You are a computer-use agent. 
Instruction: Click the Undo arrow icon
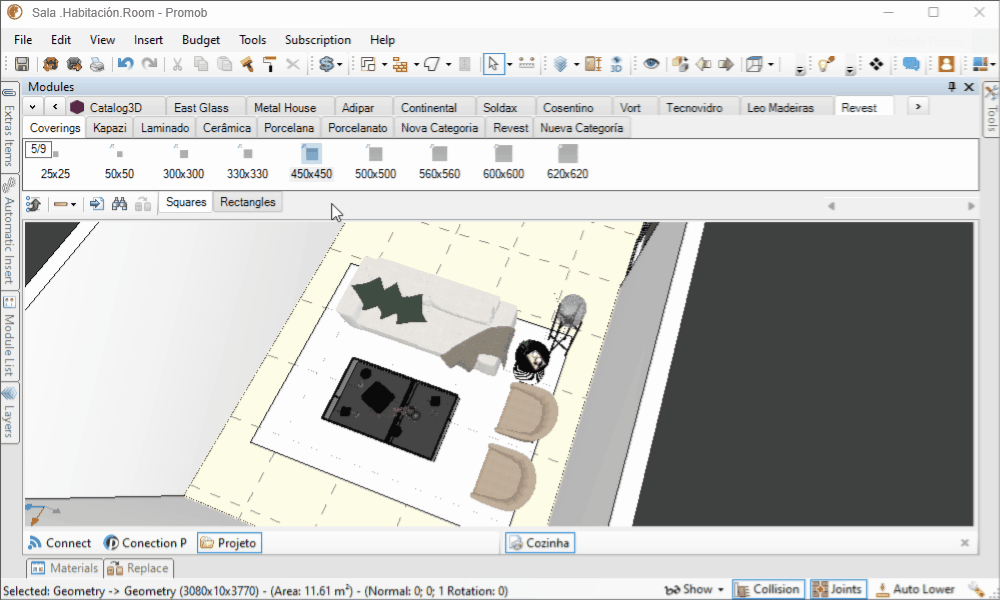tap(125, 64)
